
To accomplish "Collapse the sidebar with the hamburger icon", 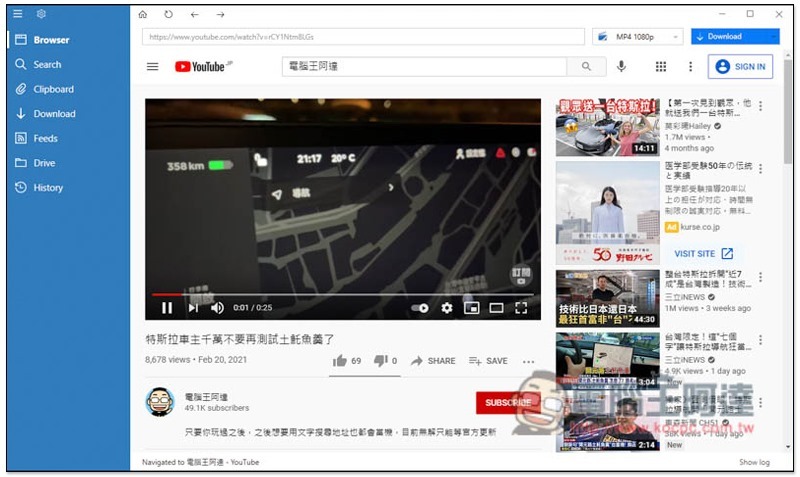I will (19, 14).
